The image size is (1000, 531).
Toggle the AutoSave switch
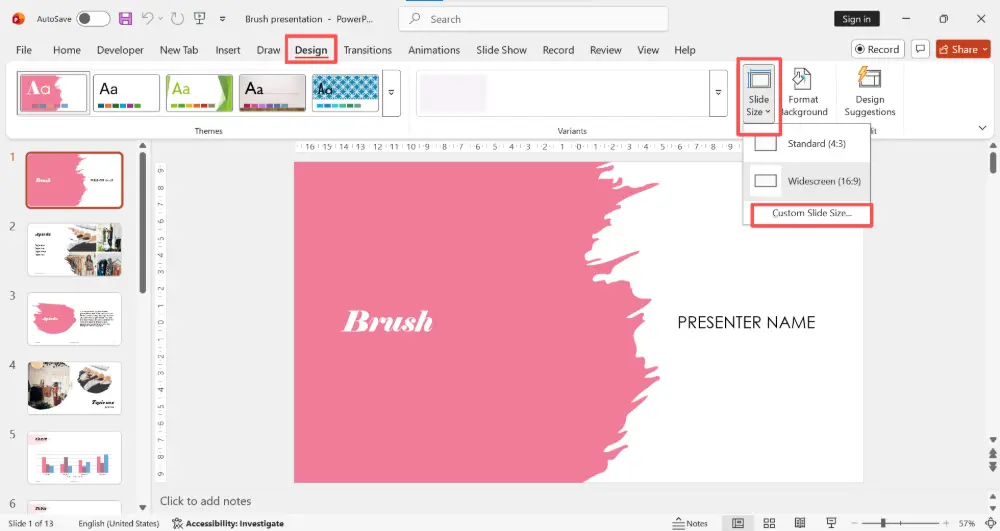pos(93,19)
